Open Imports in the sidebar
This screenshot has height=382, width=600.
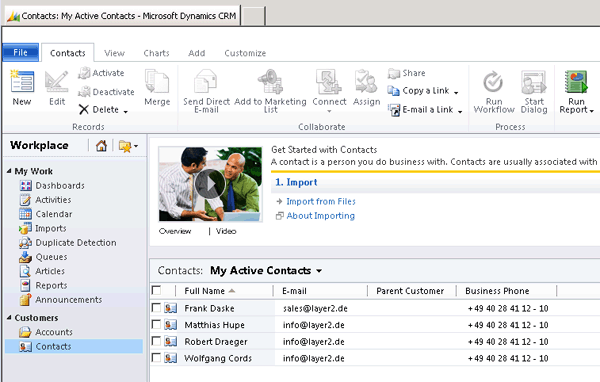pos(43,229)
